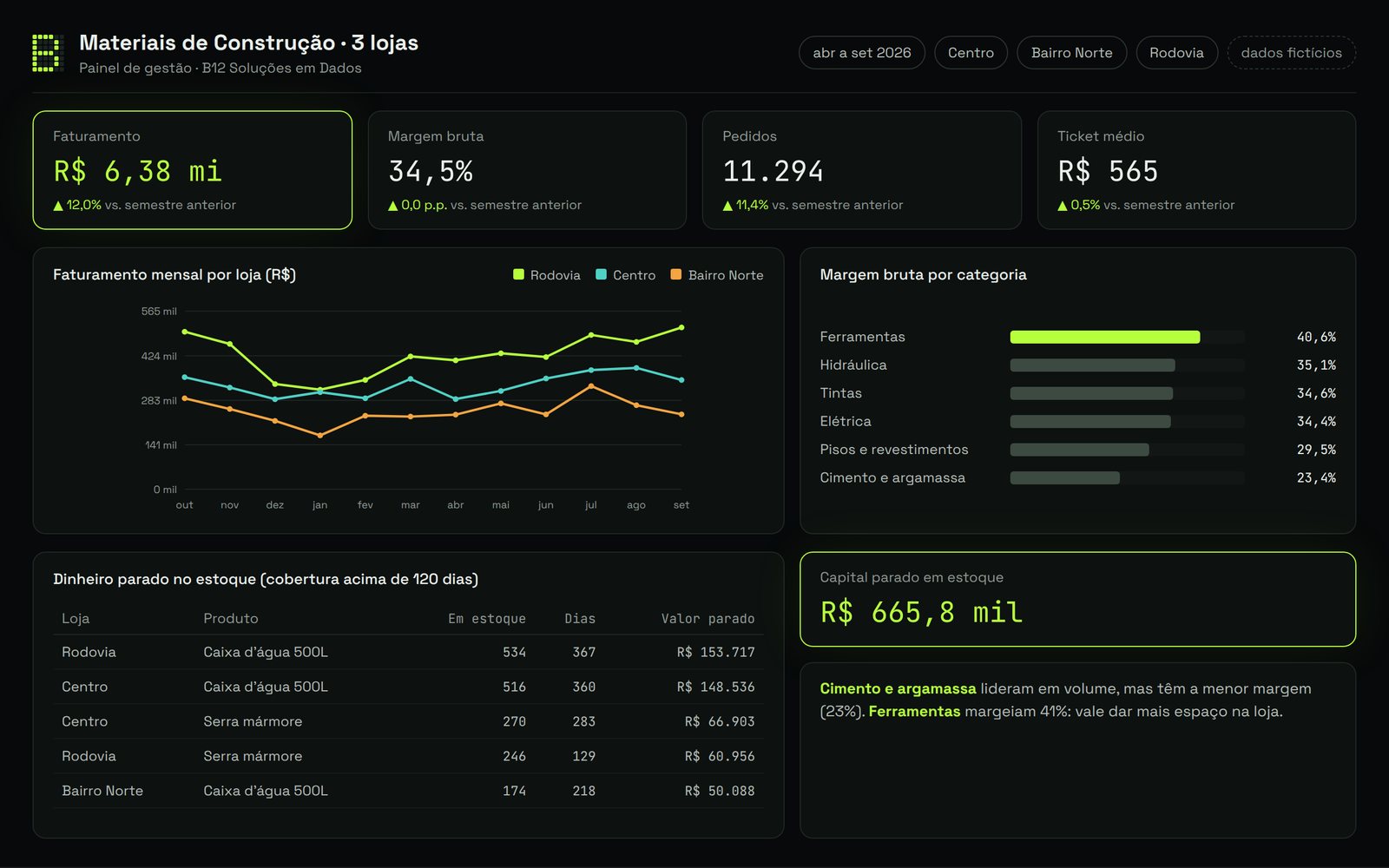Click the Bairro Norte line's 'jan' data point

click(320, 435)
